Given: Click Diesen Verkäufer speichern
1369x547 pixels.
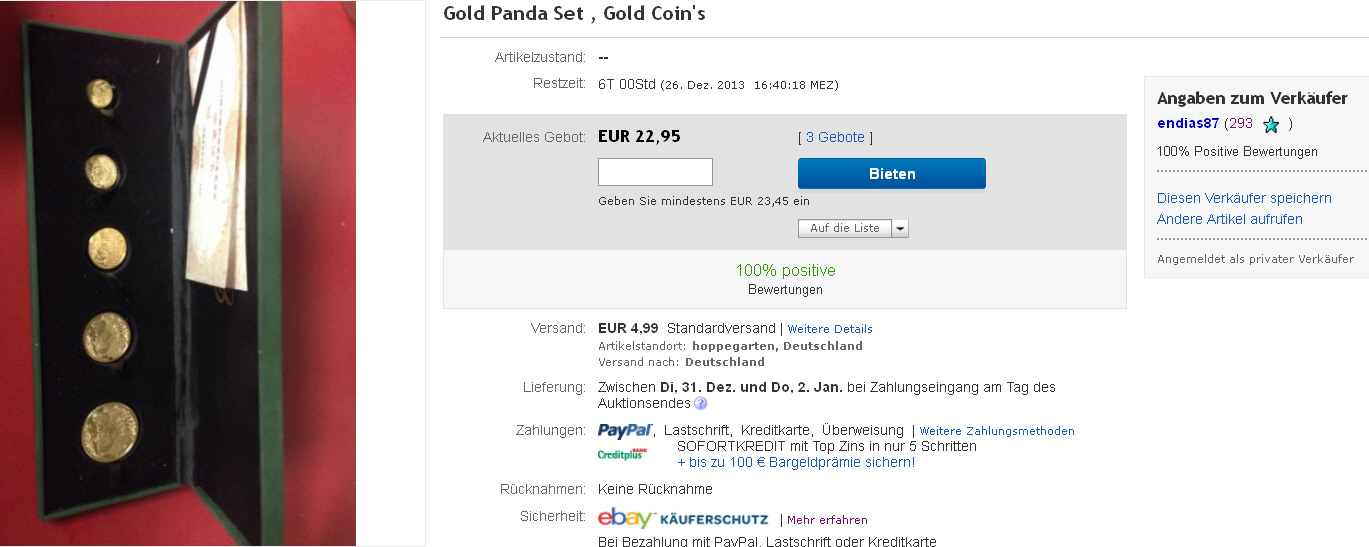Looking at the screenshot, I should [x=1244, y=198].
